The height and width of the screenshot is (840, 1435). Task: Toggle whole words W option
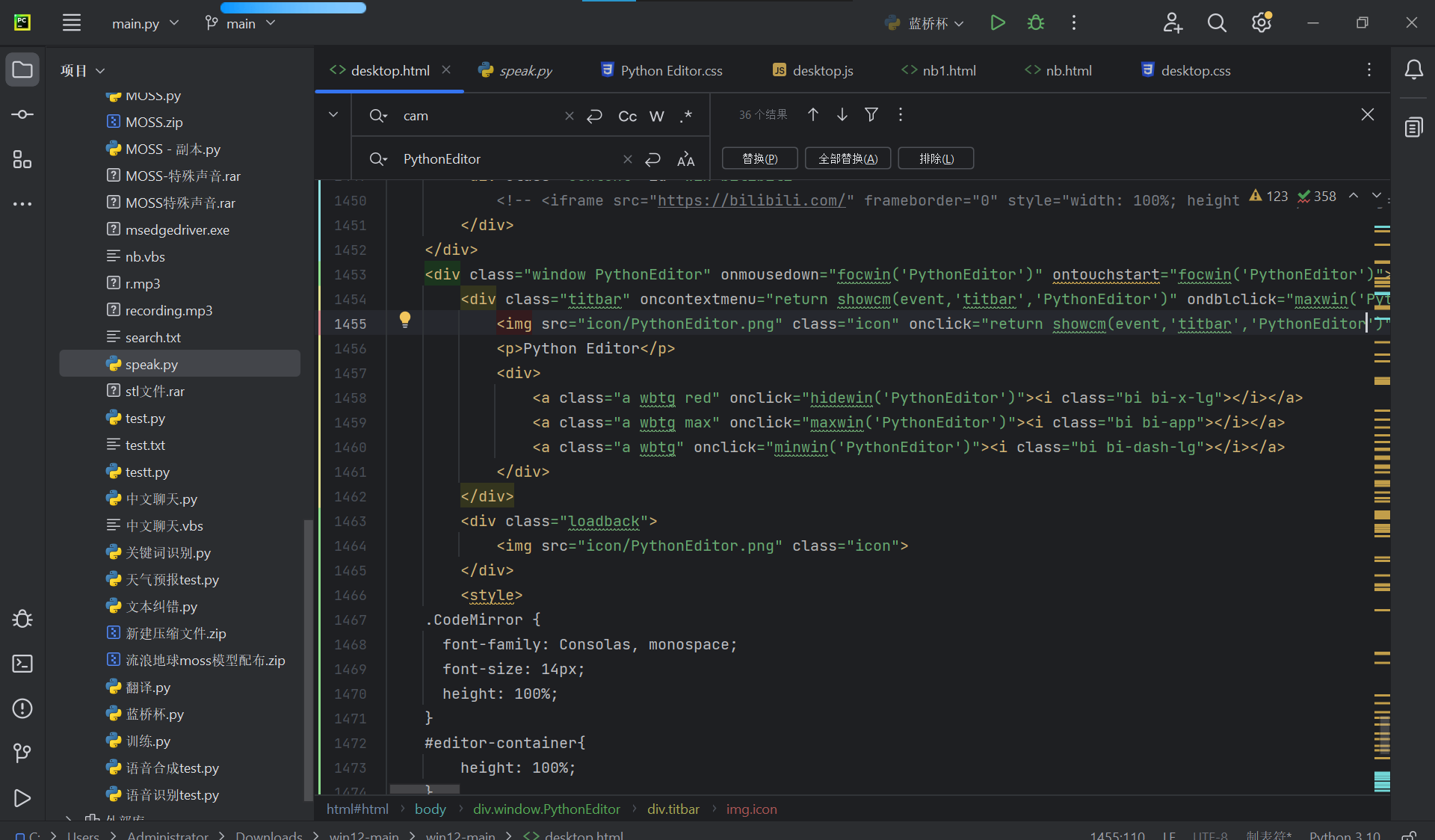point(656,116)
